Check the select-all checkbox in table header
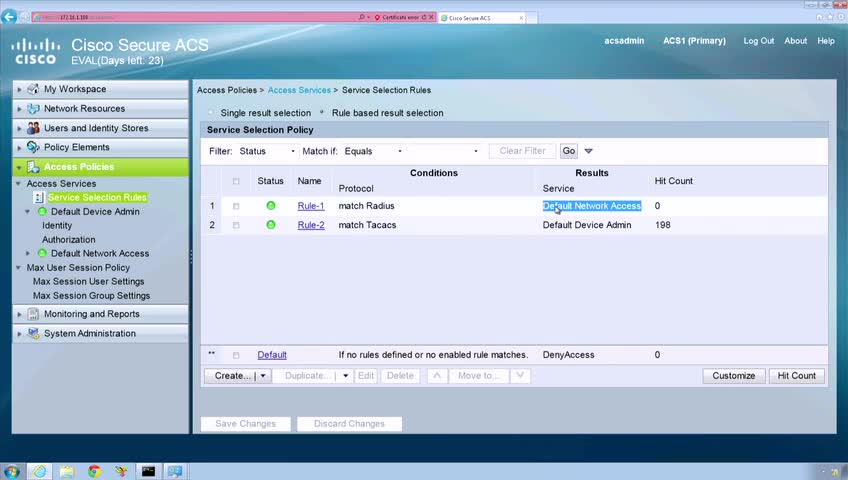The width and height of the screenshot is (848, 480). click(x=236, y=181)
